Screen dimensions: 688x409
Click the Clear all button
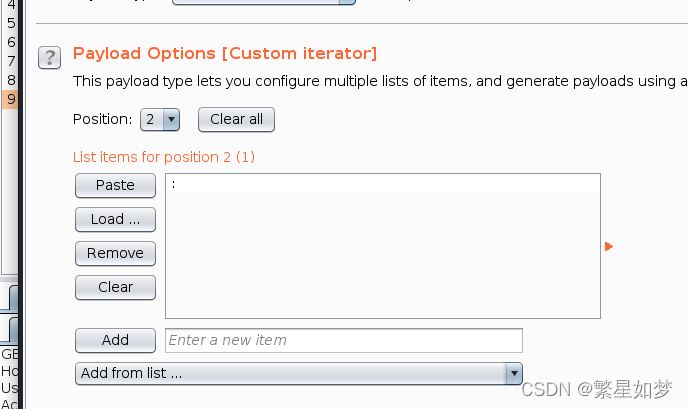click(x=236, y=119)
